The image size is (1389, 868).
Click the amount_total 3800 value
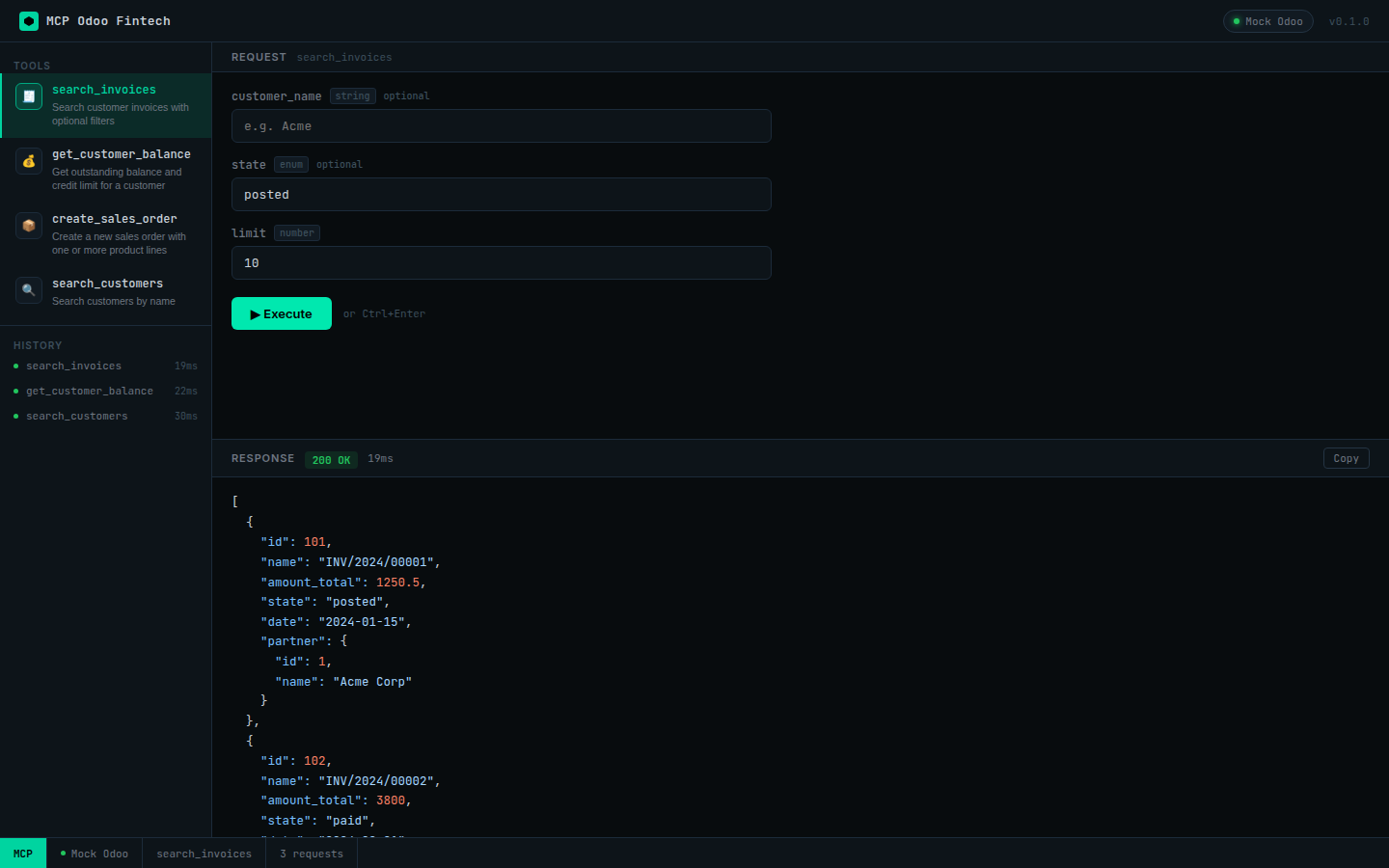391,800
